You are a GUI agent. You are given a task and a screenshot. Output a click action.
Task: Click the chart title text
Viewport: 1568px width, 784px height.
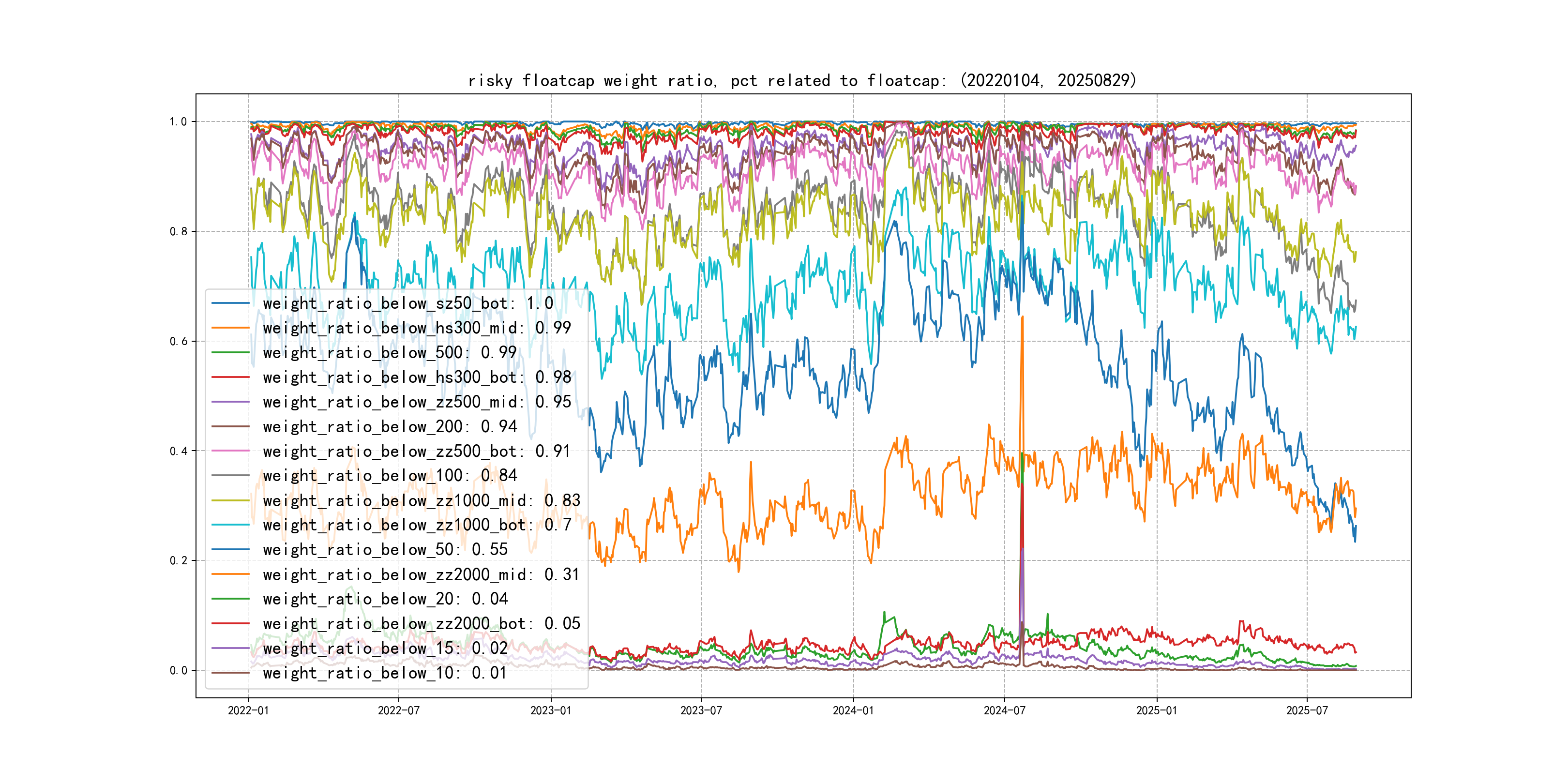(x=801, y=81)
